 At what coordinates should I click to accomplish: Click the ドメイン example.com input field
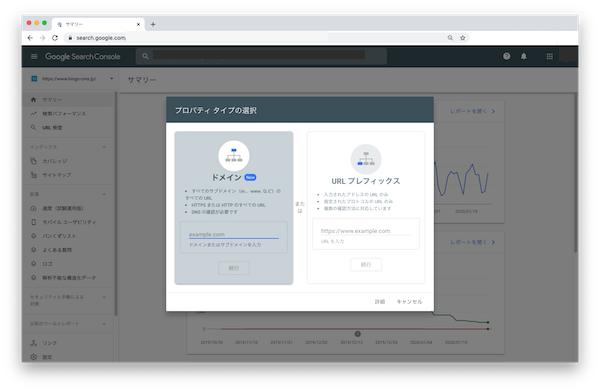click(233, 234)
